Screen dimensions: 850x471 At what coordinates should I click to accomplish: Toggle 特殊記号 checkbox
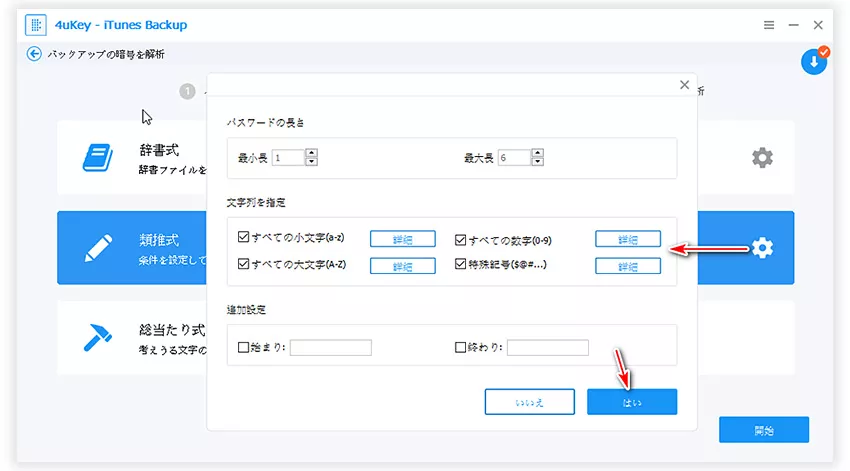(x=461, y=265)
